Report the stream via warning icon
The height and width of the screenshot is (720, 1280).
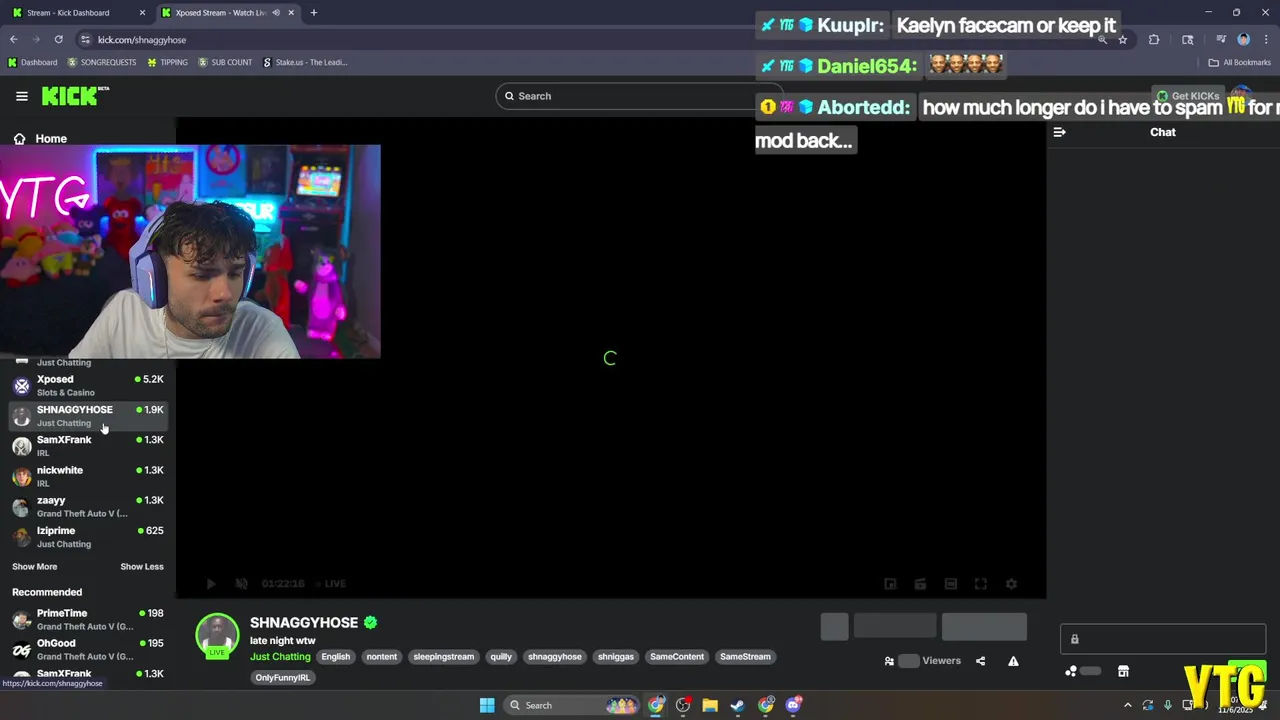coord(1013,661)
